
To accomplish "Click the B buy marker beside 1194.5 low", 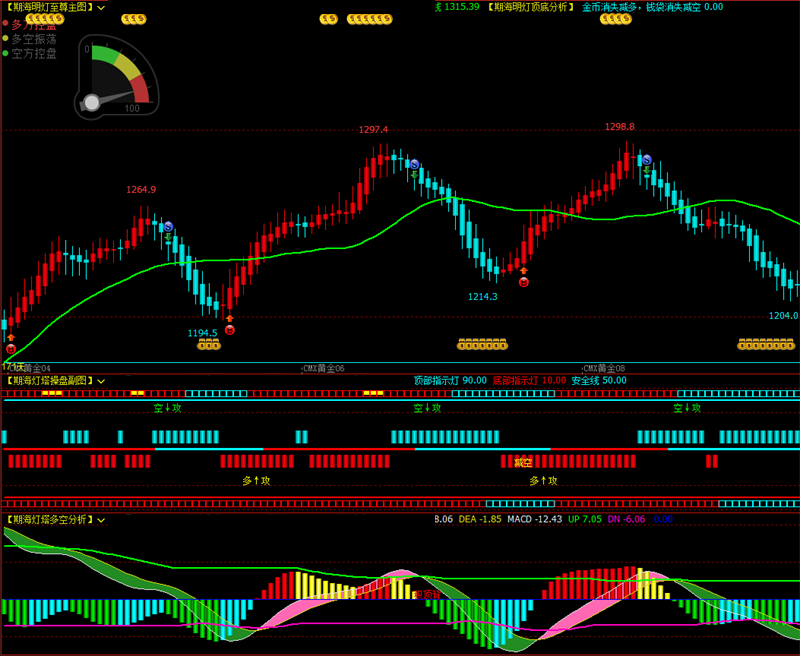I will [230, 330].
